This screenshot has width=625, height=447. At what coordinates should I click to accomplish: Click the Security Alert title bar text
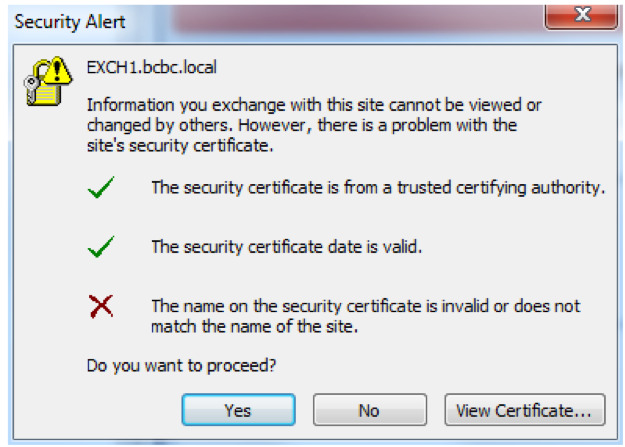pos(70,21)
